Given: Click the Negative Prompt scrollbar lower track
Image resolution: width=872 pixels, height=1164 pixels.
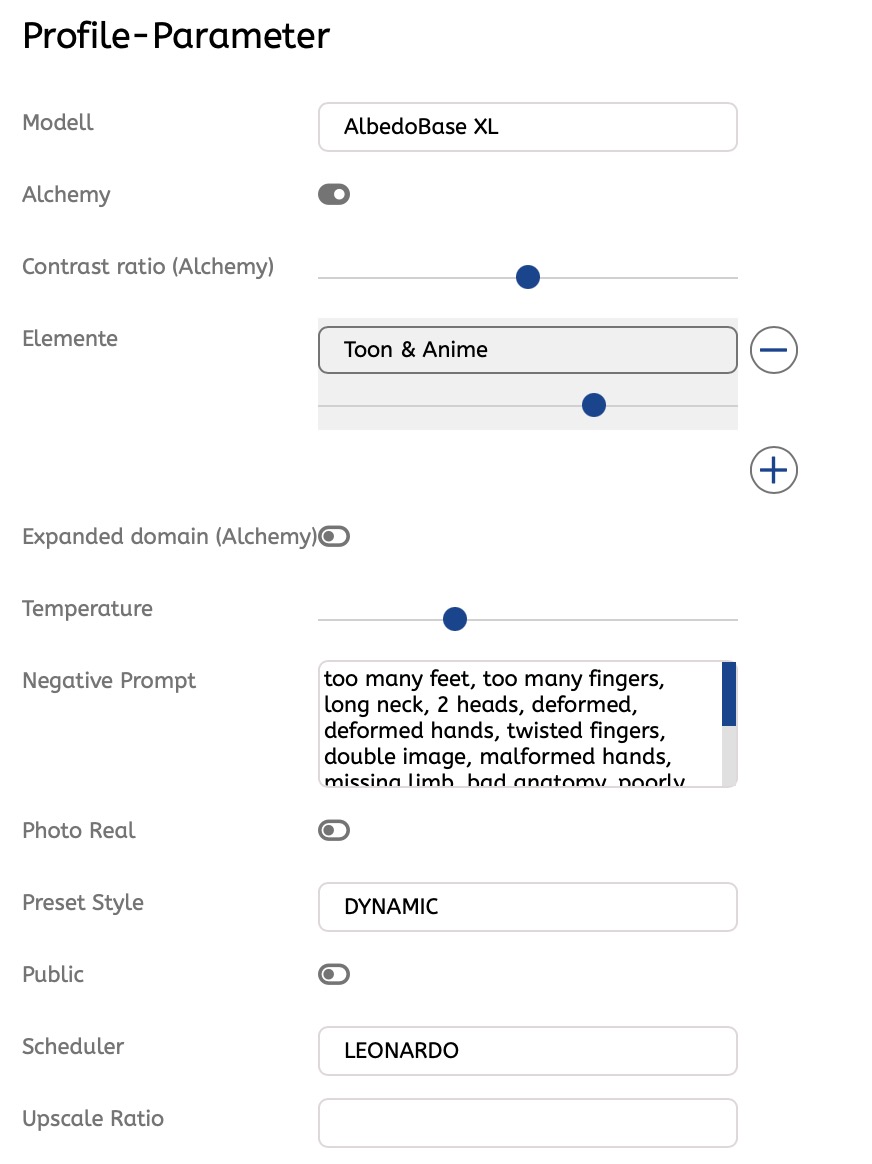Looking at the screenshot, I should [729, 756].
